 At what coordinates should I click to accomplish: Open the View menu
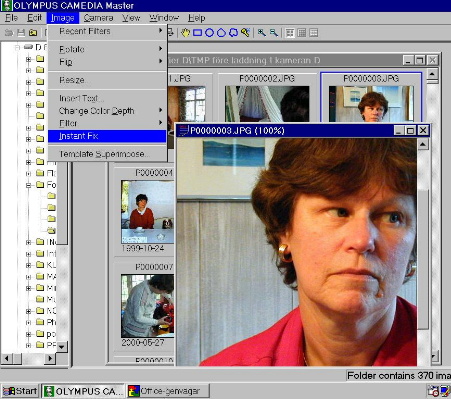(x=131, y=18)
